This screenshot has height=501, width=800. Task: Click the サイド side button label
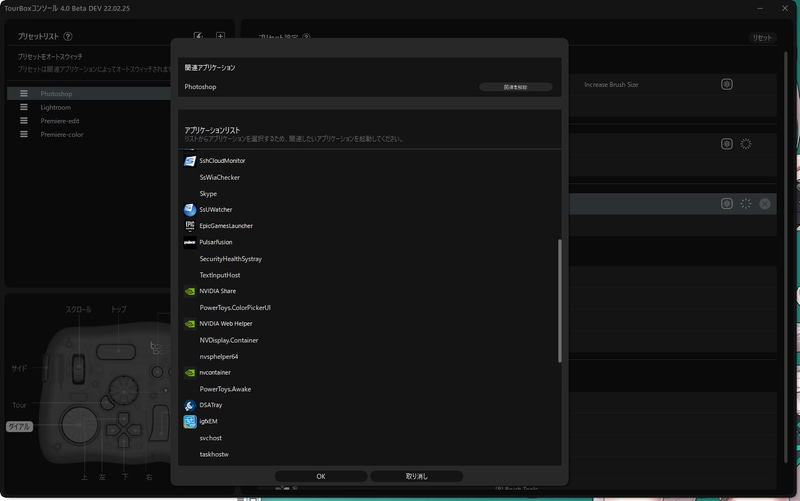19,368
